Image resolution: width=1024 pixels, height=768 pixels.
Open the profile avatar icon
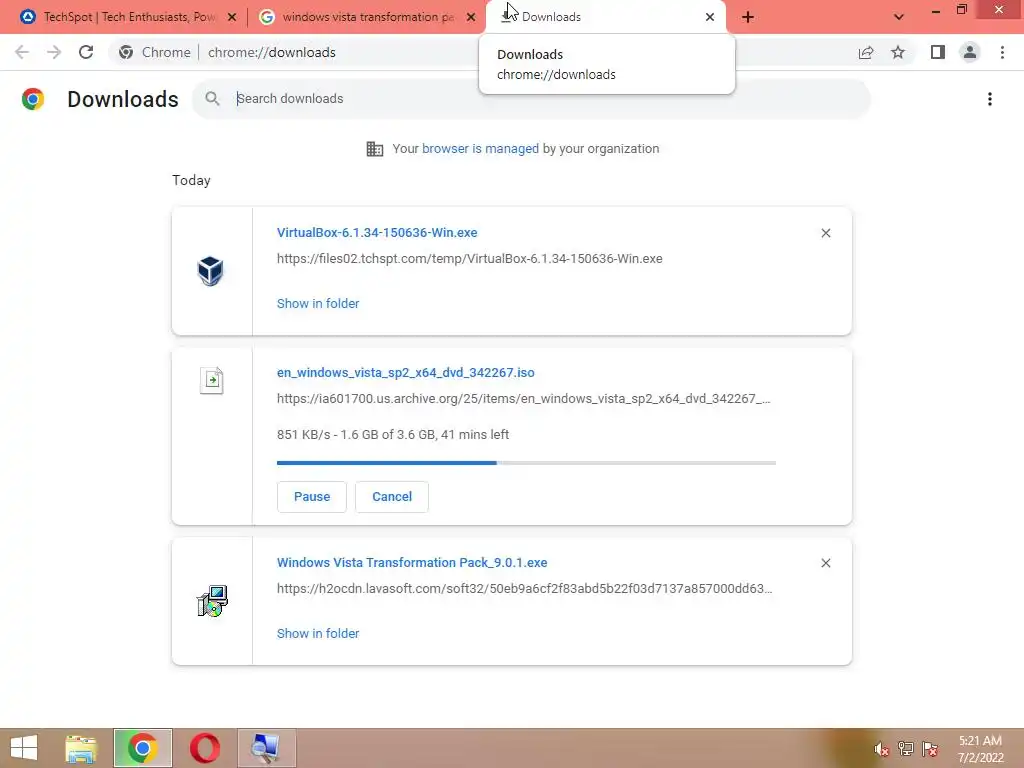[x=970, y=52]
